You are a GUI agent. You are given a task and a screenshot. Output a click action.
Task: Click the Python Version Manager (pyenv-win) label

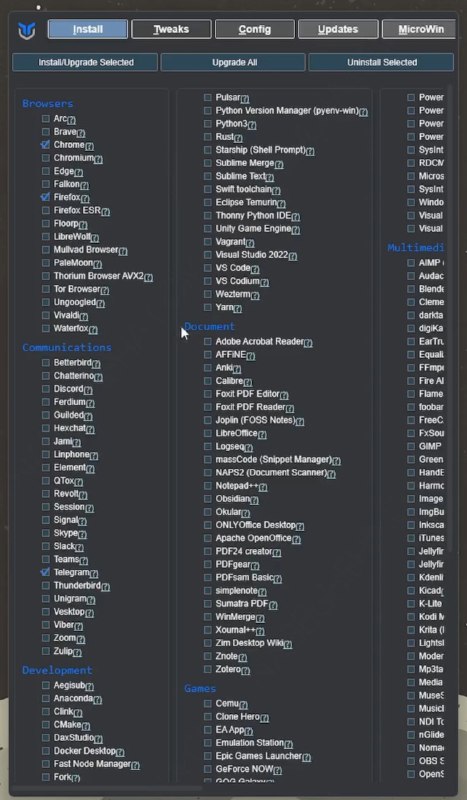coord(287,110)
